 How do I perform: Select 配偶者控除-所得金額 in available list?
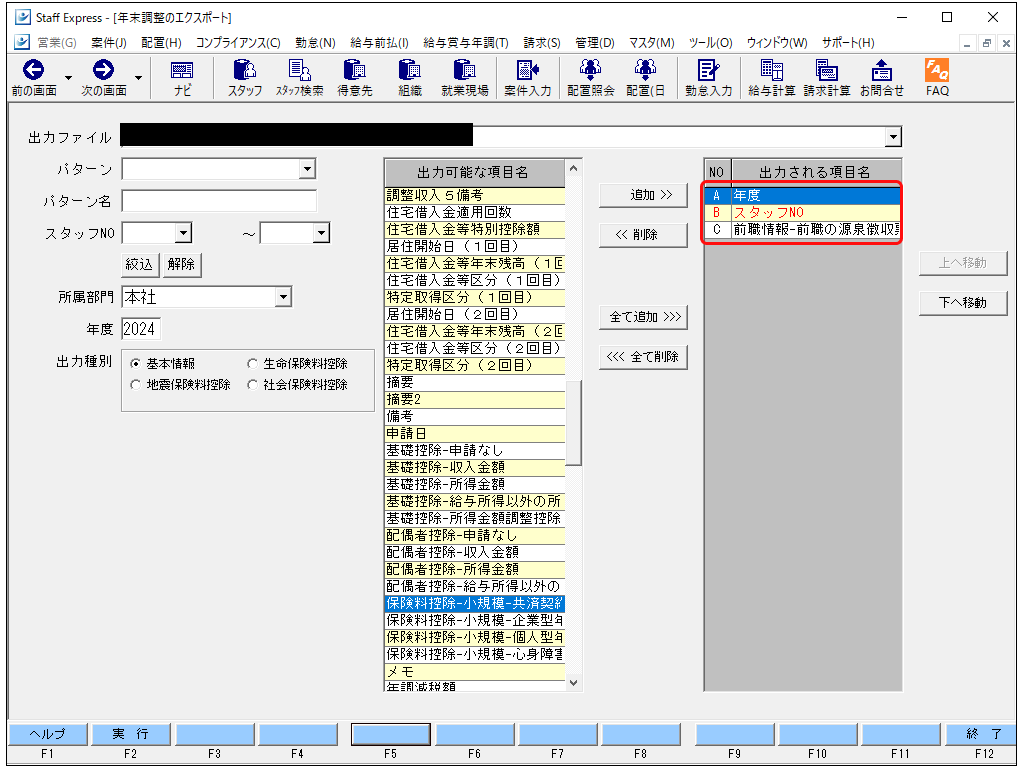[475, 569]
